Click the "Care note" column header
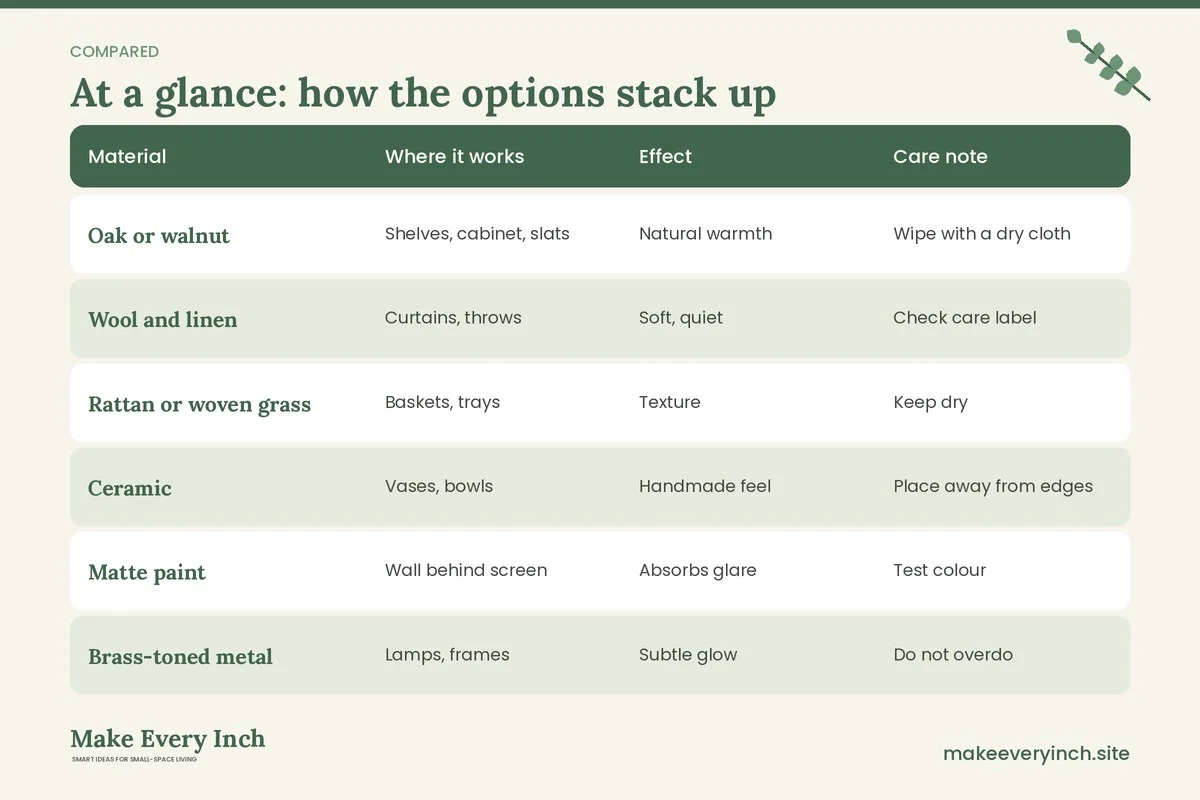Viewport: 1200px width, 800px height. coord(940,156)
